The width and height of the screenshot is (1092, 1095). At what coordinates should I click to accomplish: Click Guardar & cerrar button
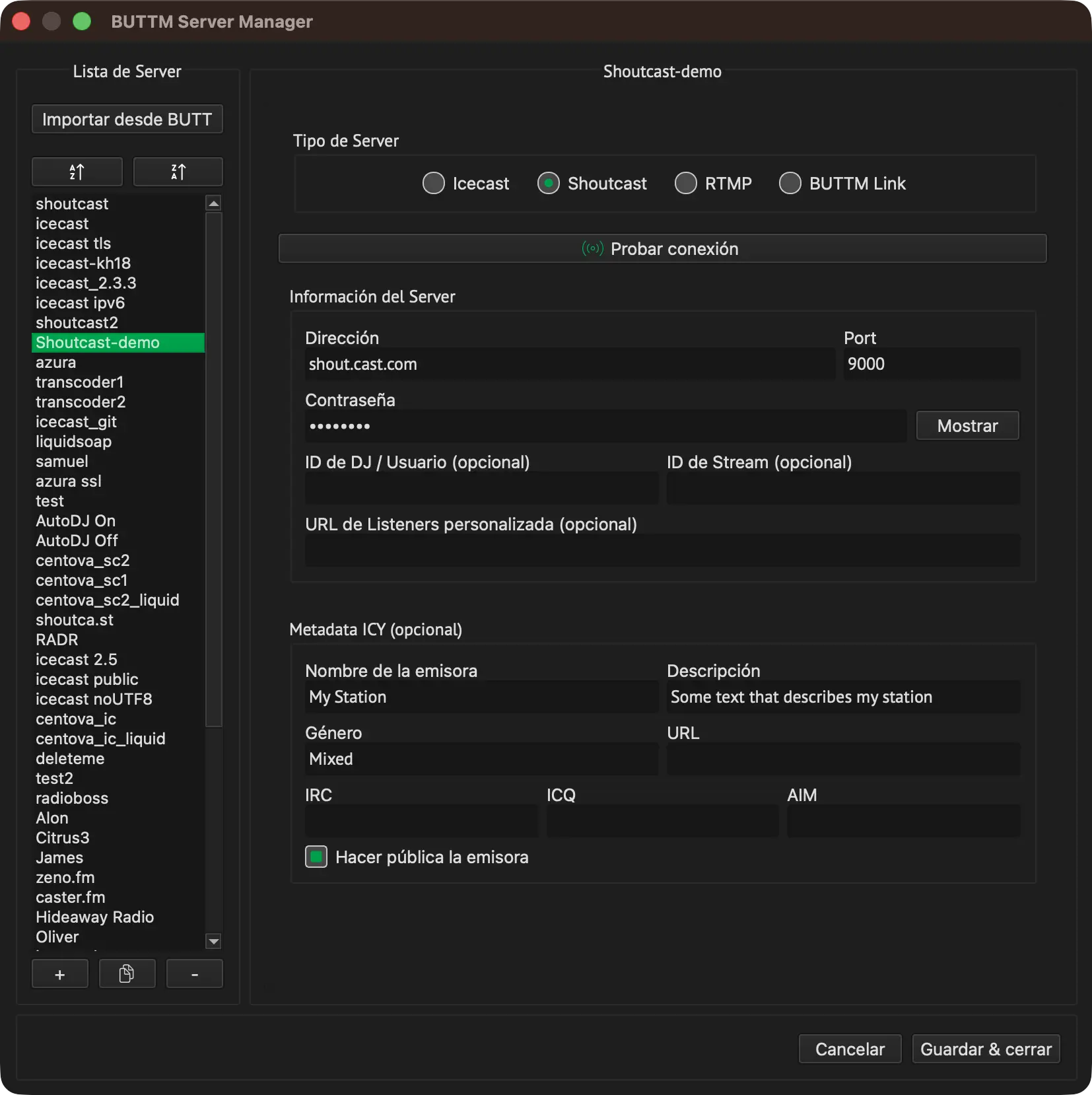point(986,1049)
